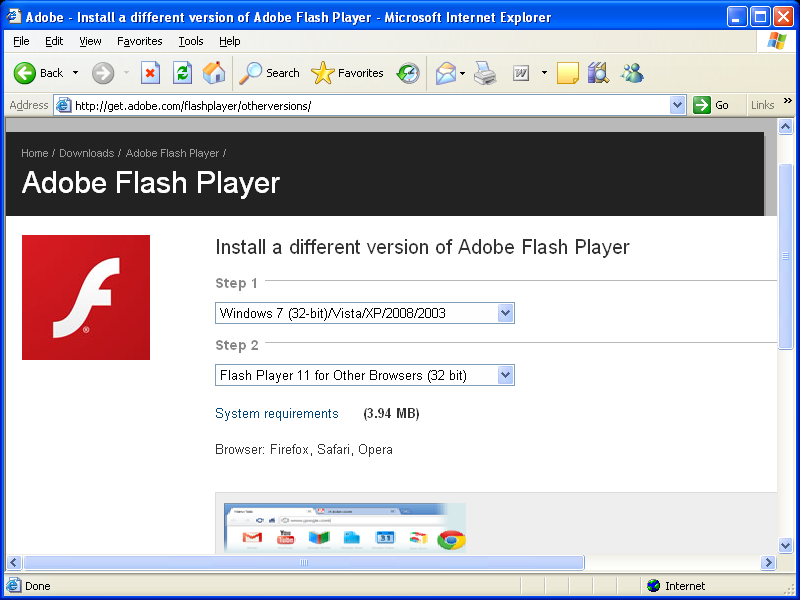Open the Search pane magnifier
Image resolution: width=800 pixels, height=600 pixels.
(251, 73)
